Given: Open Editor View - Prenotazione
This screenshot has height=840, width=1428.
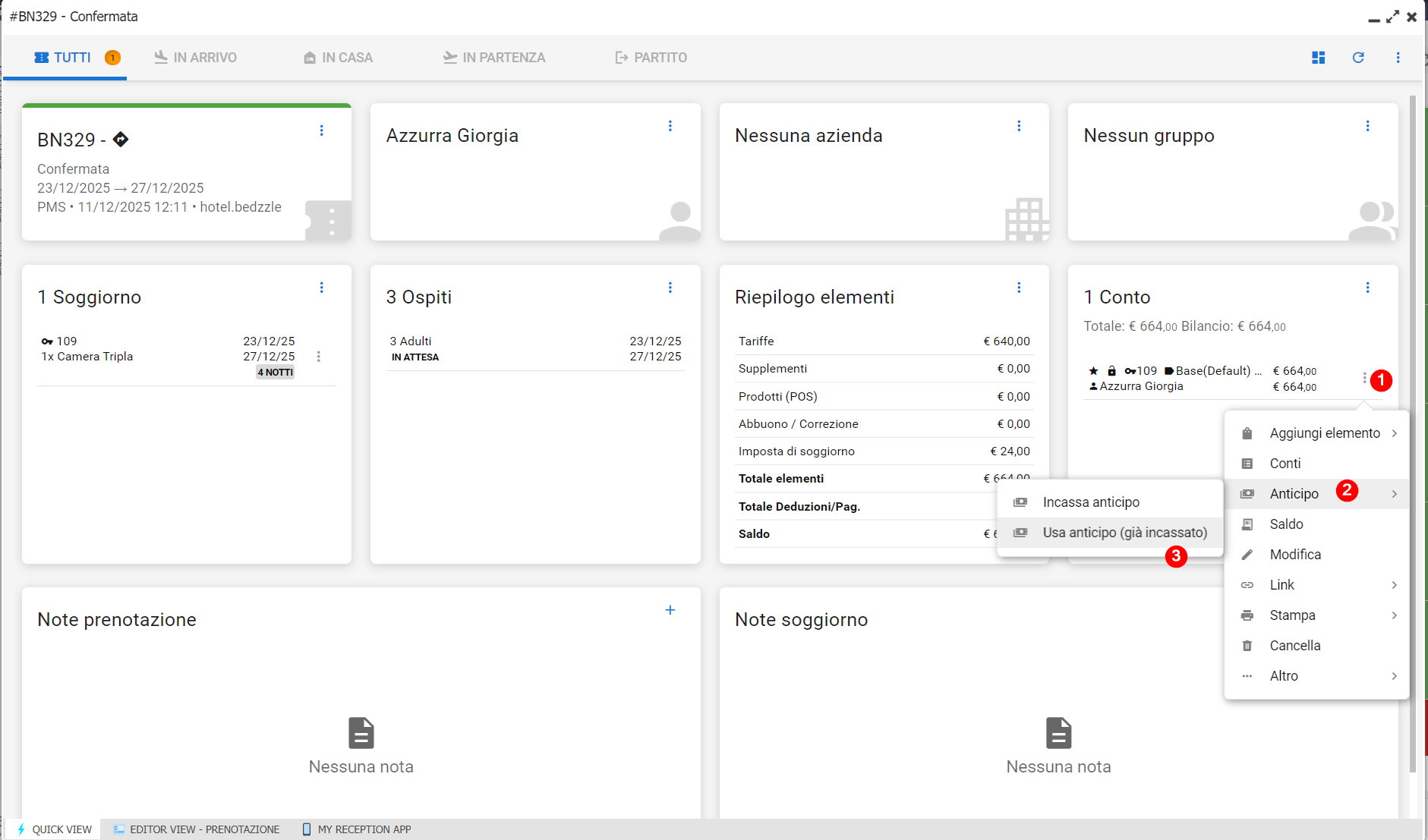Looking at the screenshot, I should (197, 829).
